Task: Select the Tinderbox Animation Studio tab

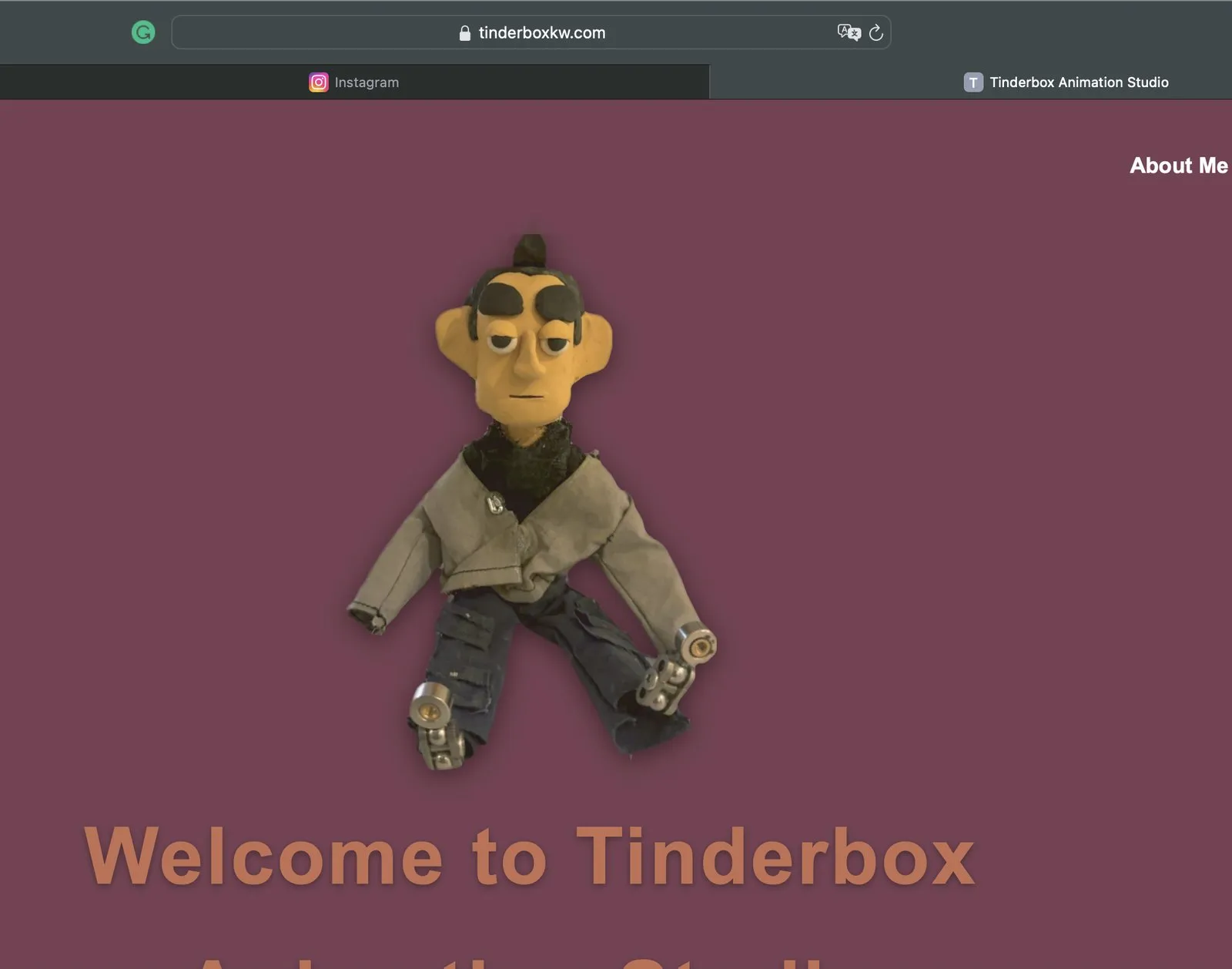Action: coord(970,82)
